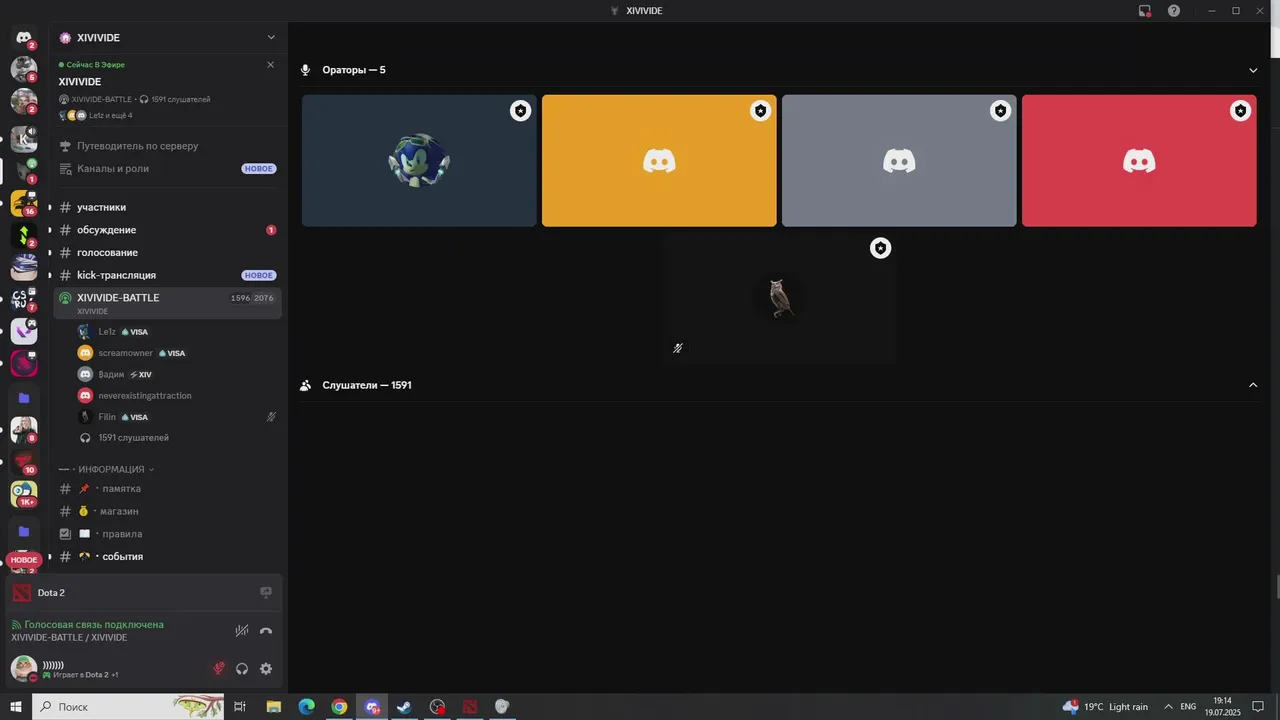1280x720 pixels.
Task: Collapse the Ораторы speakers section
Action: 1253,70
